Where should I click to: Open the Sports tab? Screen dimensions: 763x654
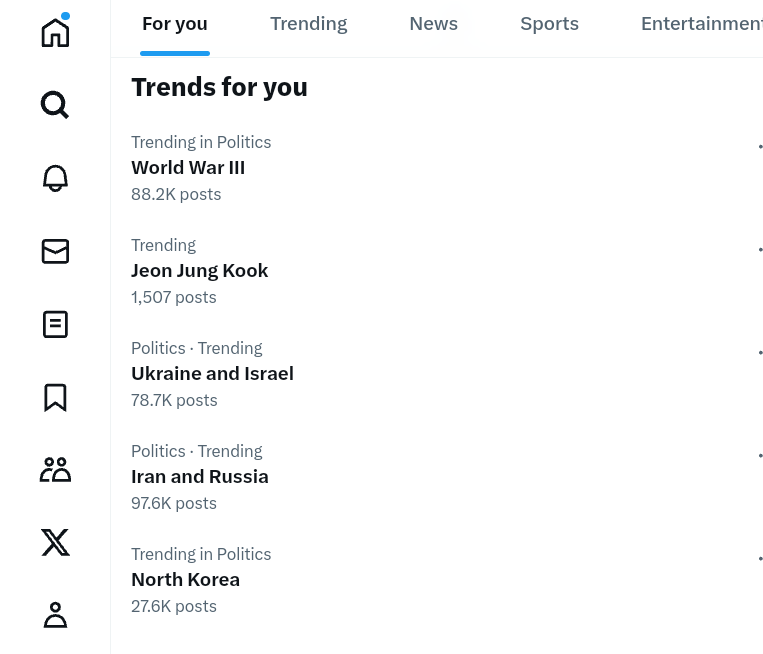[x=549, y=24]
